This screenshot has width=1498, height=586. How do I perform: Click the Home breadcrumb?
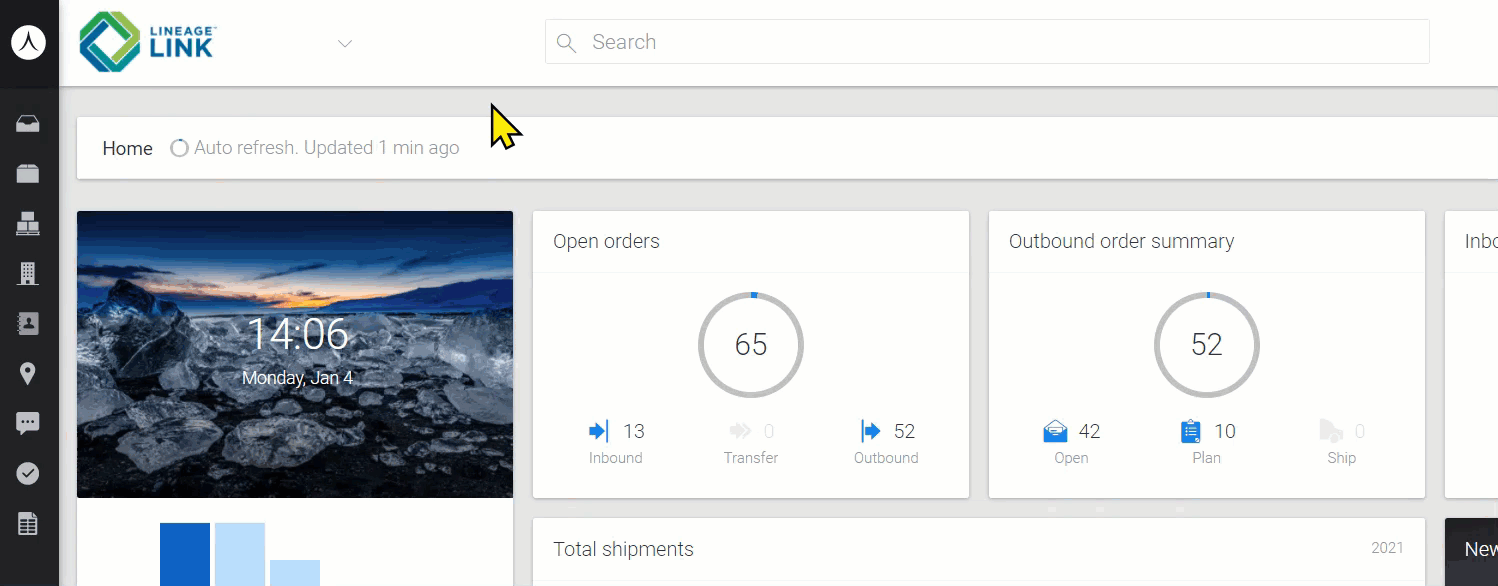128,148
